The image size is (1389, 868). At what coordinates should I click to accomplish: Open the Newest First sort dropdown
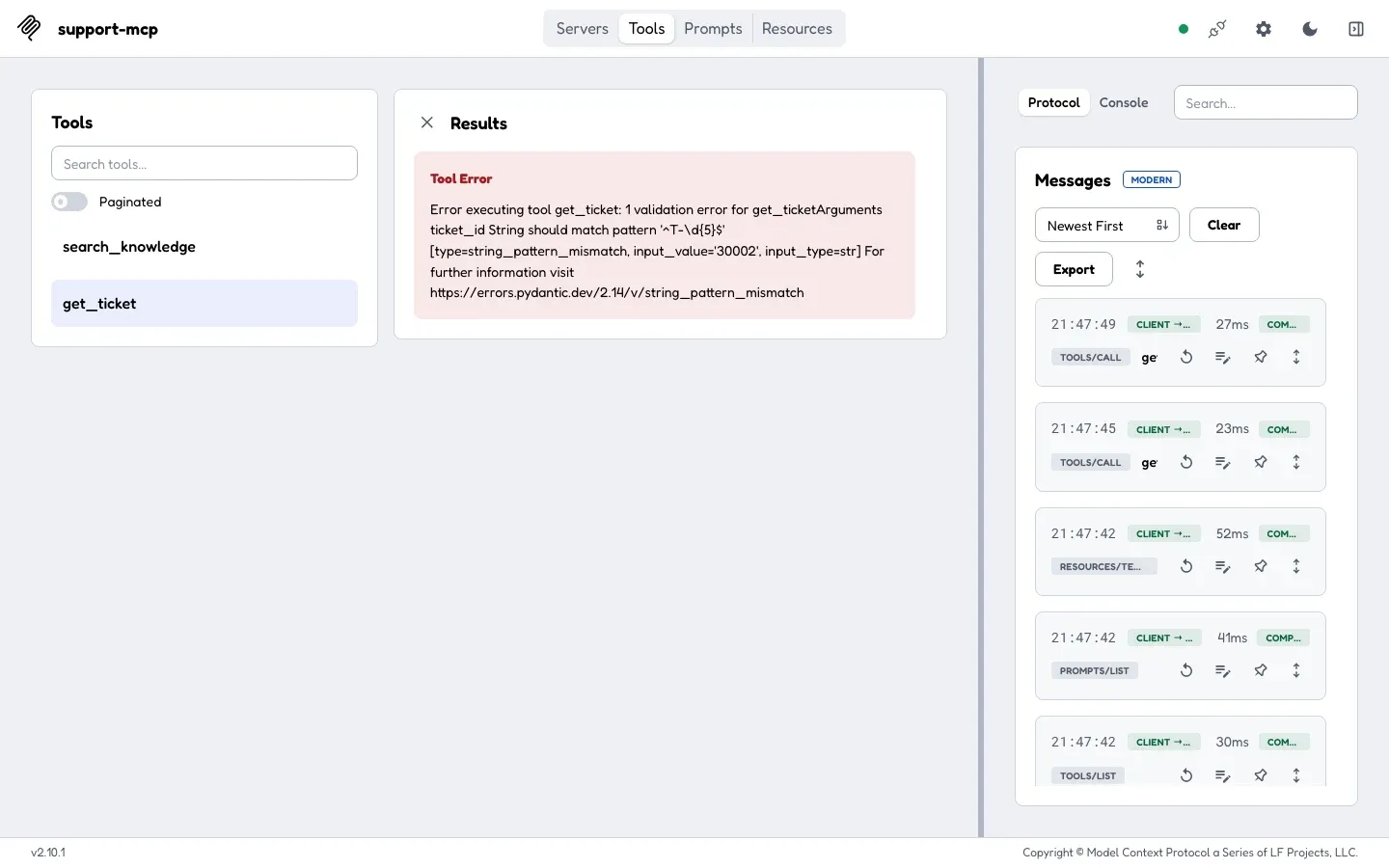coord(1107,226)
